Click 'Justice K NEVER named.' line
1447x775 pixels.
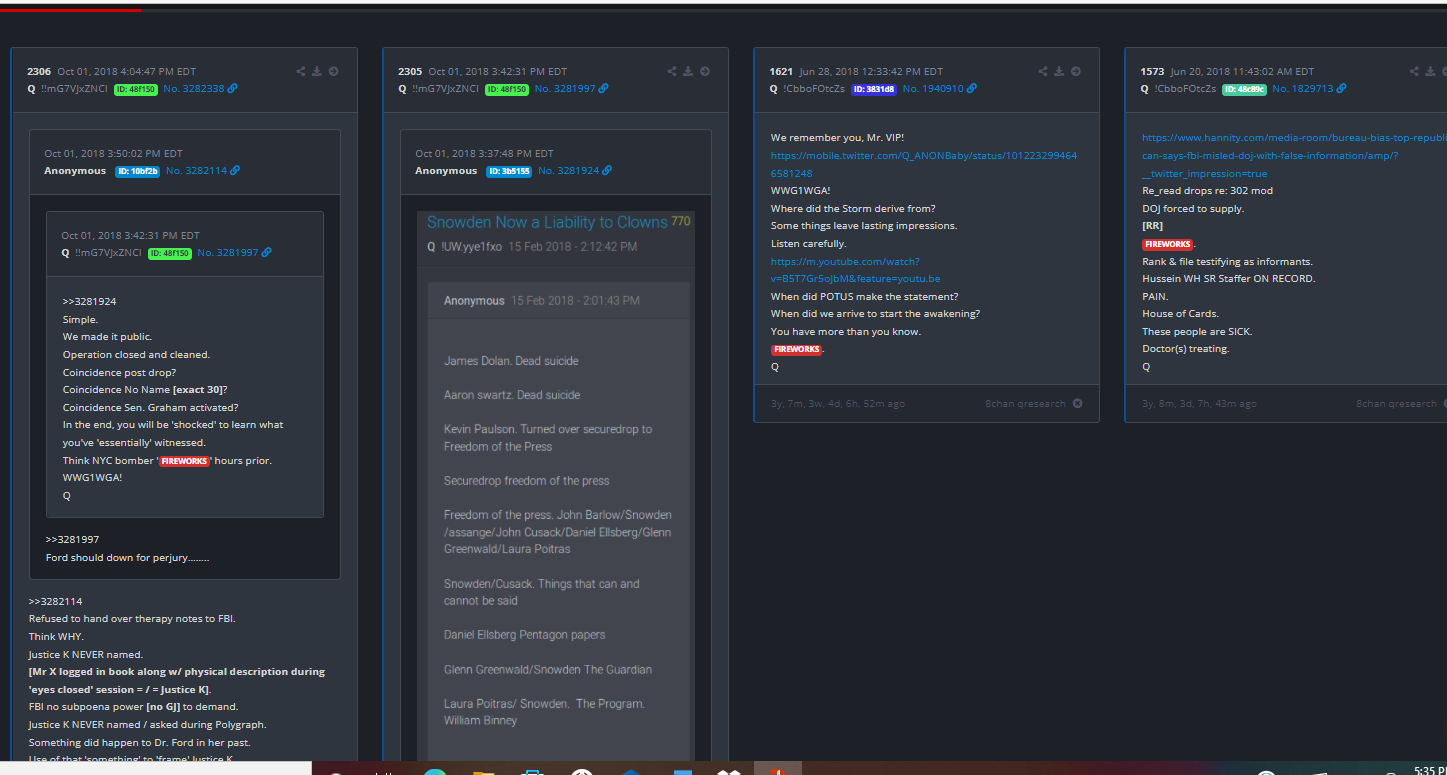[x=85, y=654]
